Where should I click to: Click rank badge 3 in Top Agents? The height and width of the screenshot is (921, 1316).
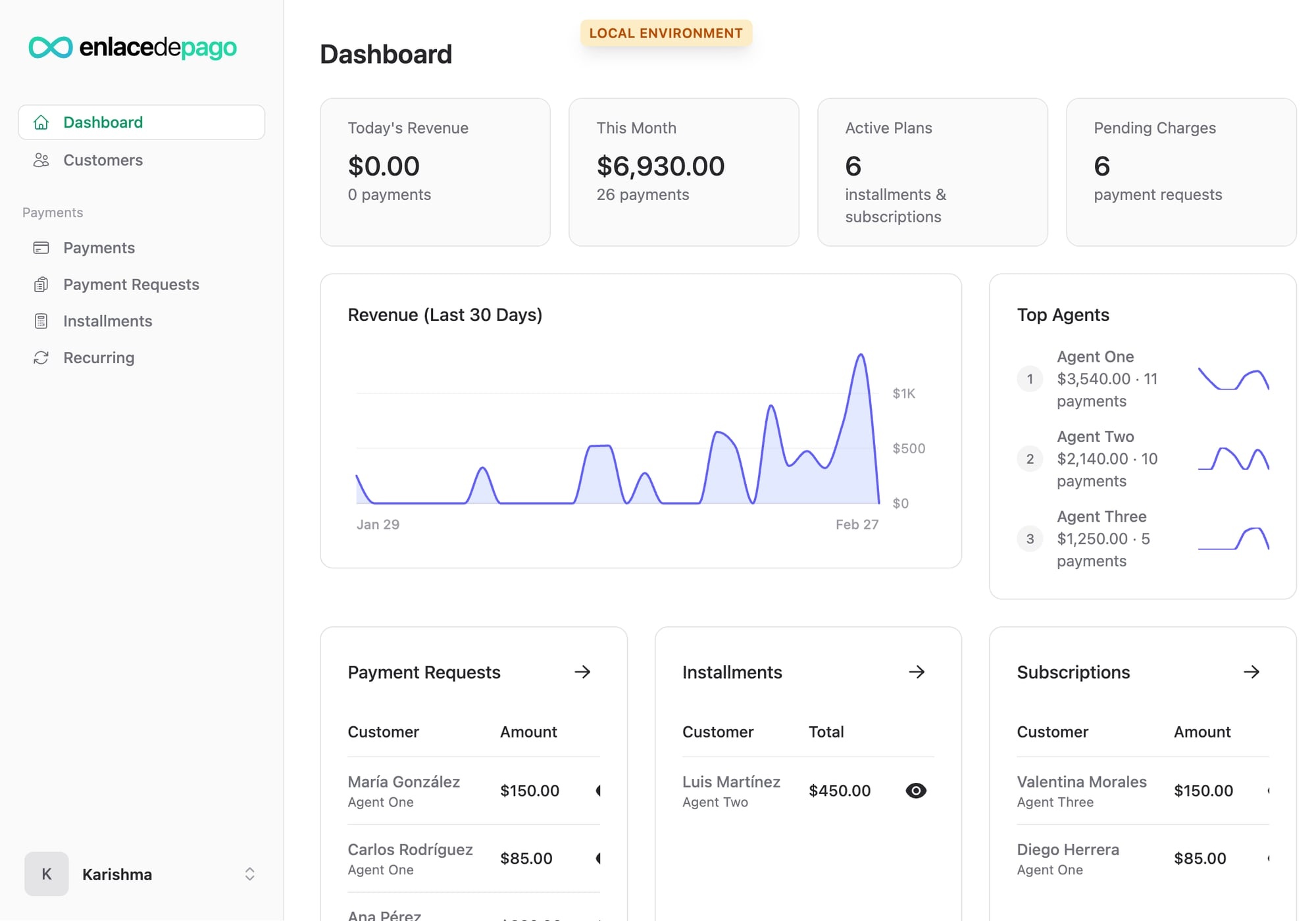click(x=1030, y=539)
